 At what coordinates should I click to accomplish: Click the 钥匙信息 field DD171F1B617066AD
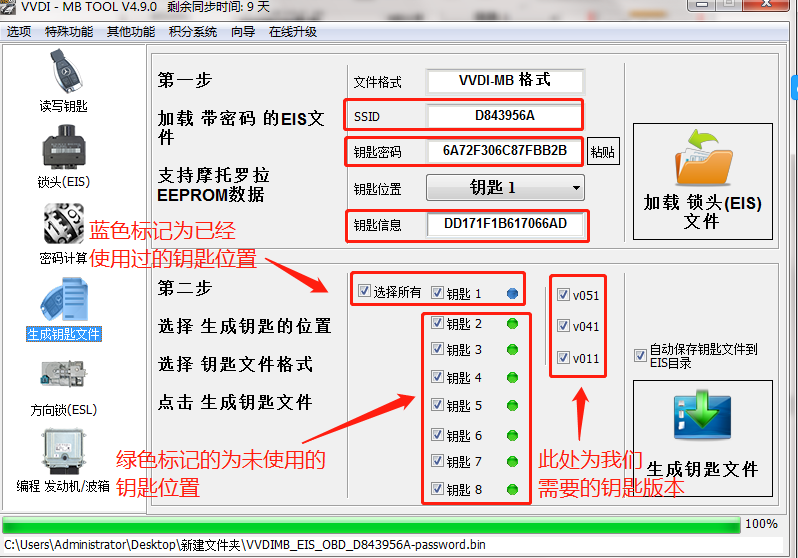point(506,224)
